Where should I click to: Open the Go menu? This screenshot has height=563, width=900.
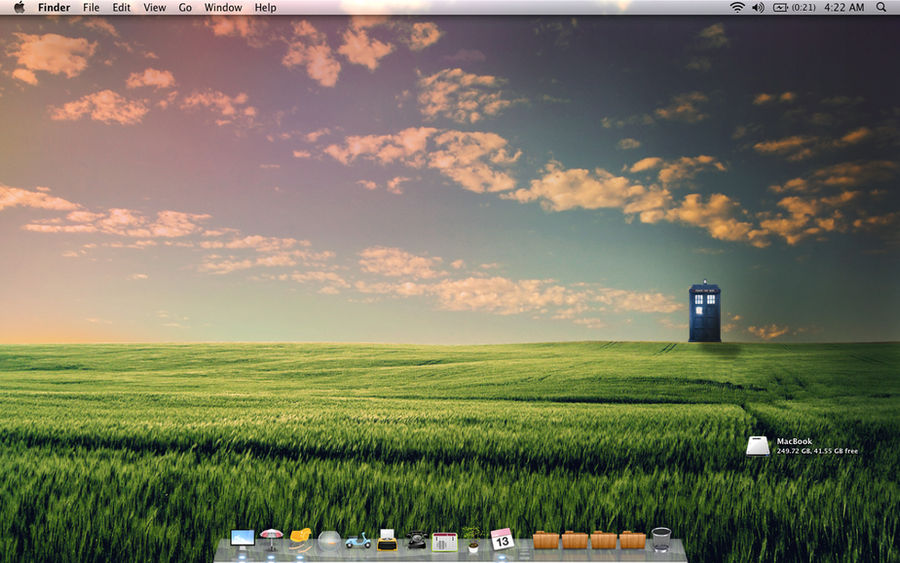click(x=185, y=7)
